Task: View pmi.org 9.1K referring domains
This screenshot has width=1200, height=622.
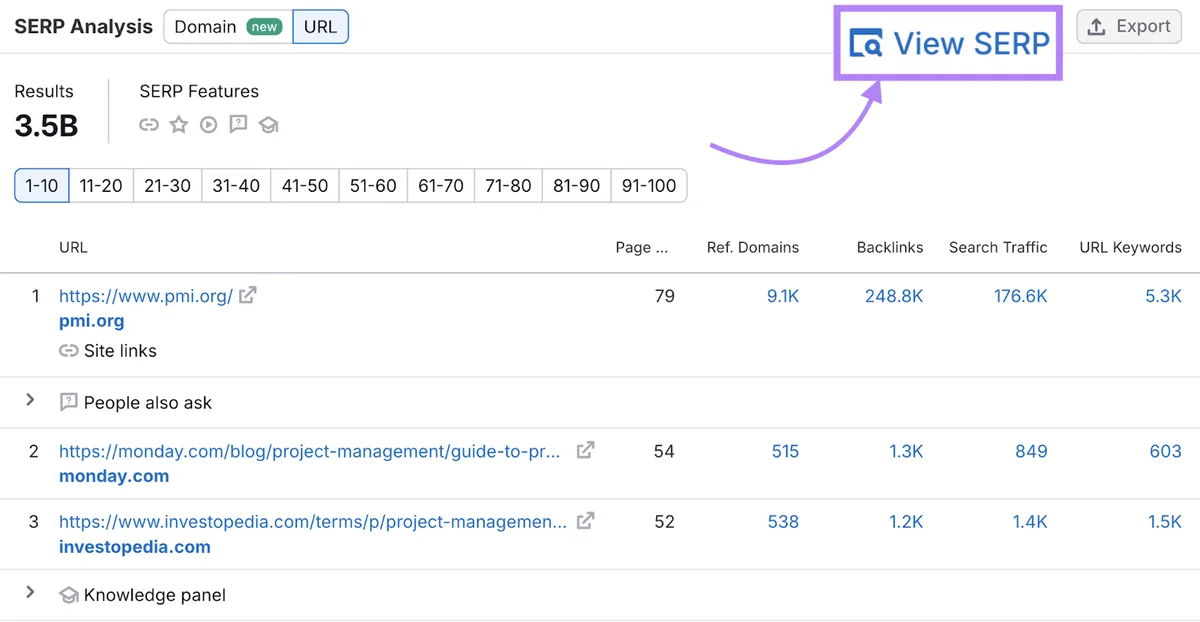Action: coord(783,296)
